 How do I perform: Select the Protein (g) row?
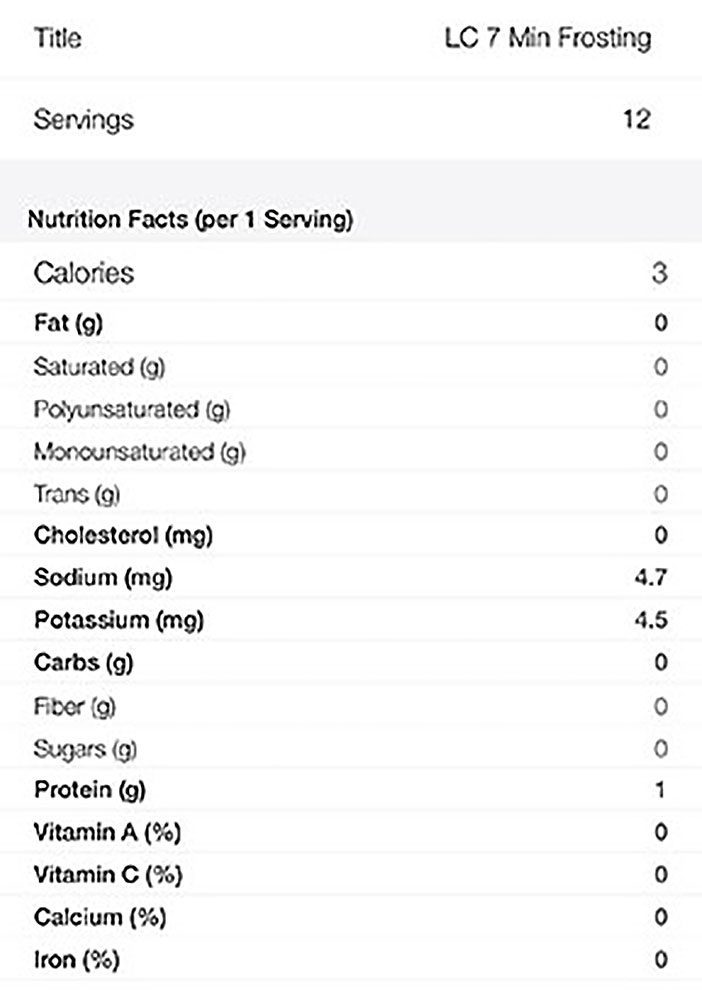coord(351,790)
